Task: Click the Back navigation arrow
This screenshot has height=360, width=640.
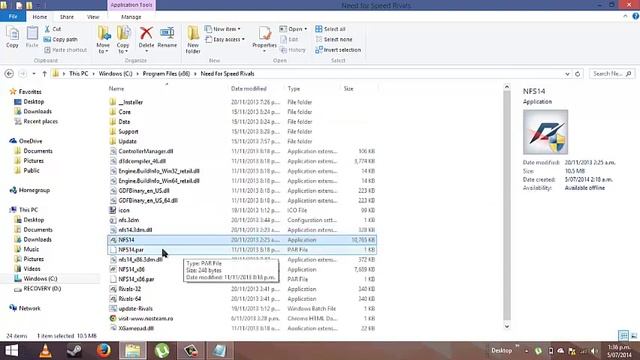Action: coord(9,74)
